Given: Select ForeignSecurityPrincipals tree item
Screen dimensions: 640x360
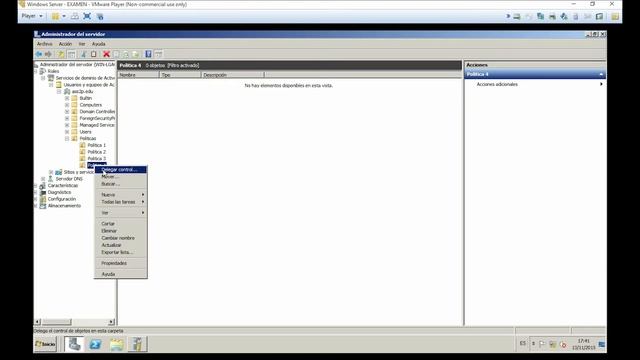Looking at the screenshot, I should pos(97,118).
